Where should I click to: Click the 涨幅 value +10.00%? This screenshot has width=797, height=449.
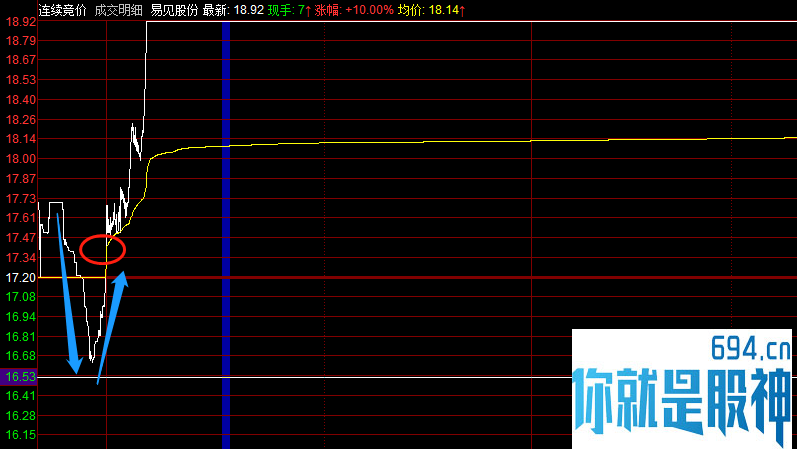pyautogui.click(x=370, y=10)
